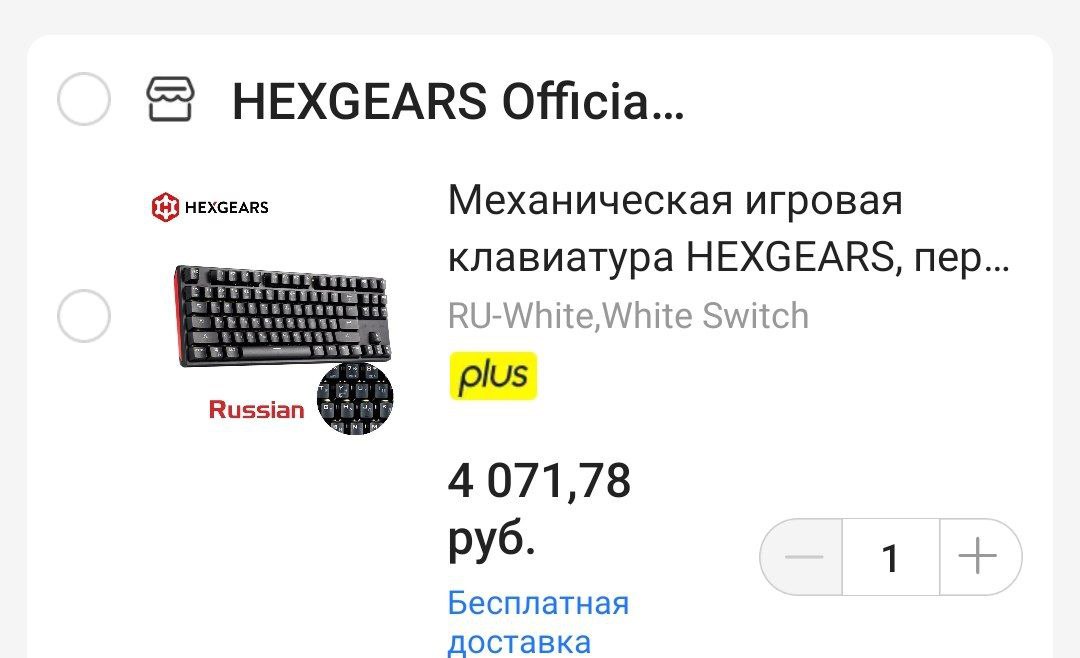Click the yellow plus badge

(493, 376)
